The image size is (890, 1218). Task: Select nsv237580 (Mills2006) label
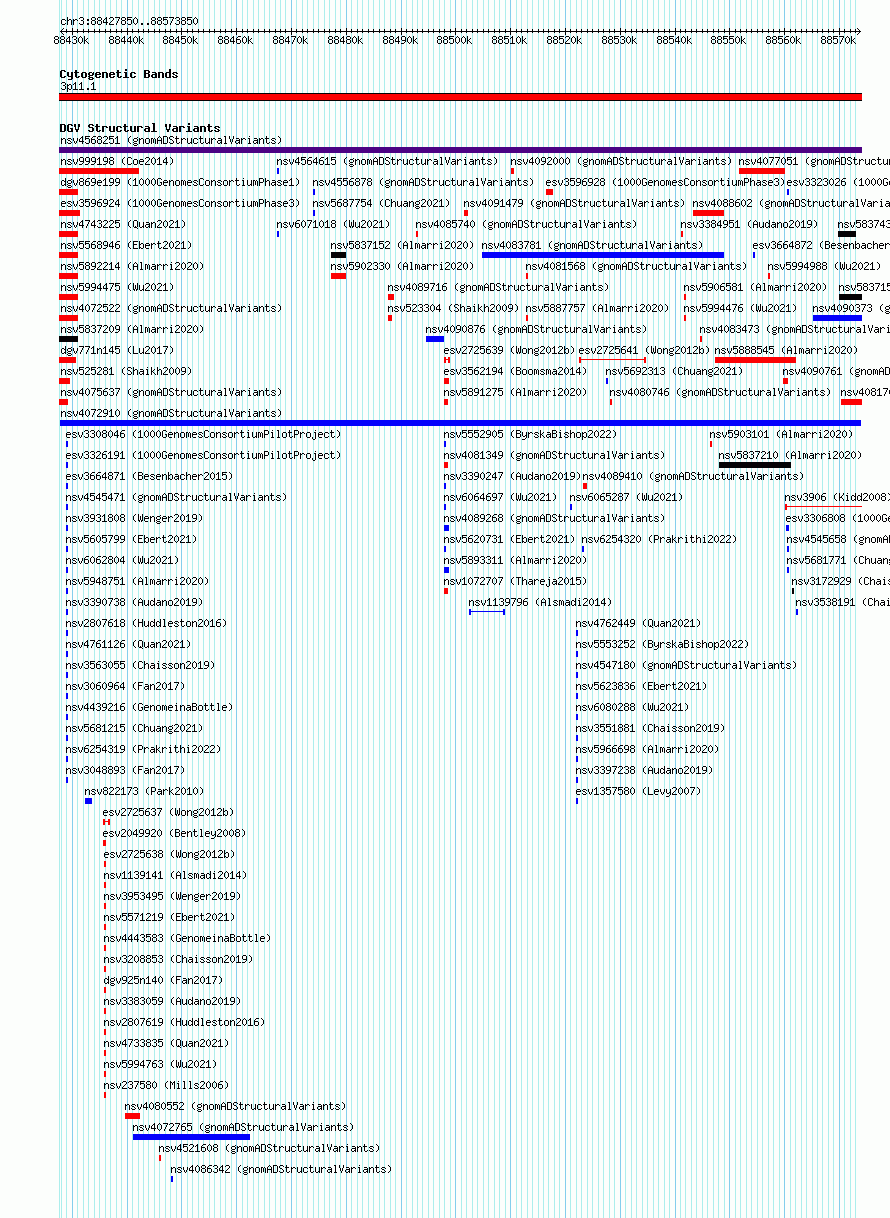(x=166, y=1085)
